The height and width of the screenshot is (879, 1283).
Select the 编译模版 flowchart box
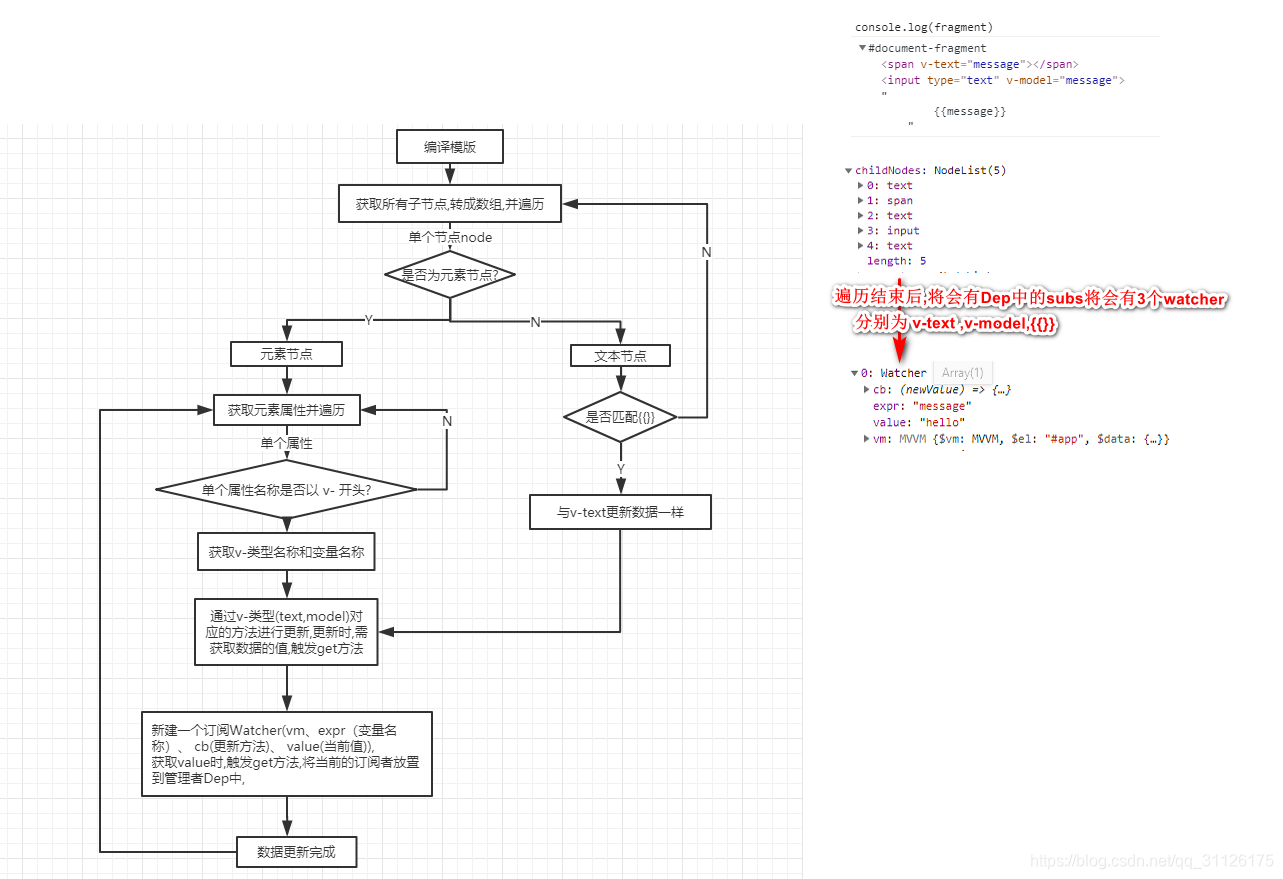(450, 147)
